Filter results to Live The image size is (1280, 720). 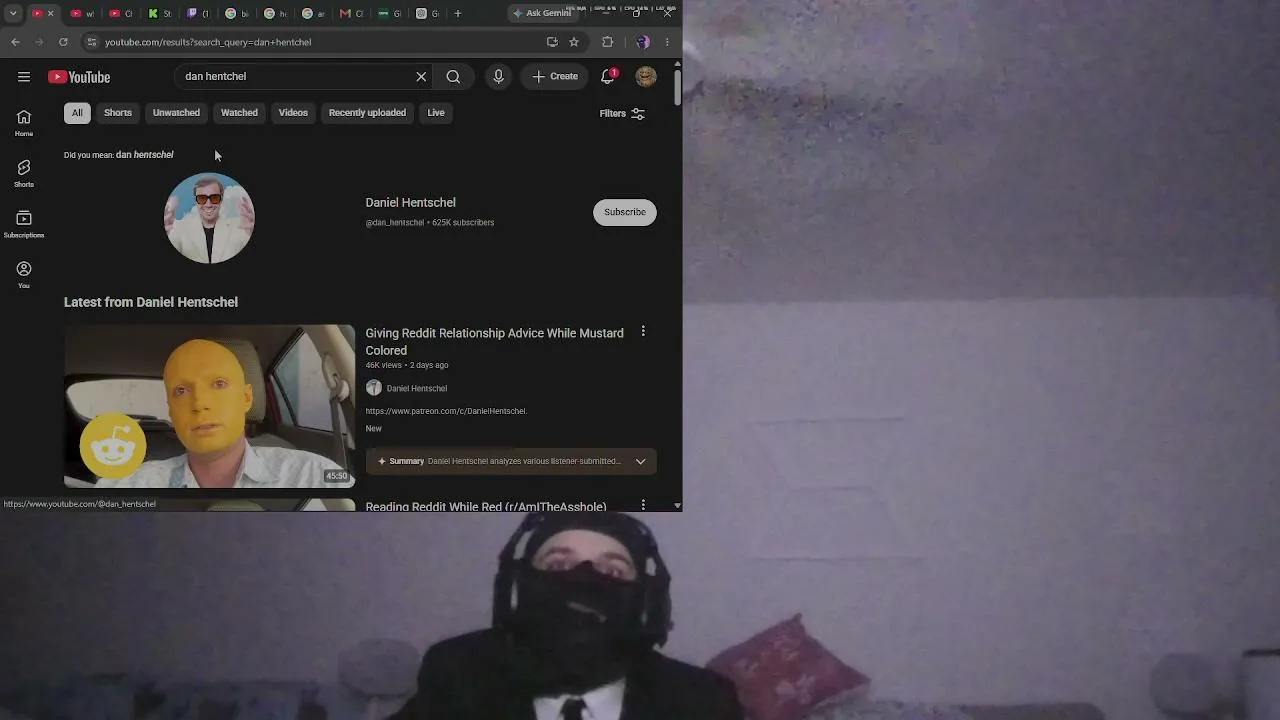pos(436,113)
